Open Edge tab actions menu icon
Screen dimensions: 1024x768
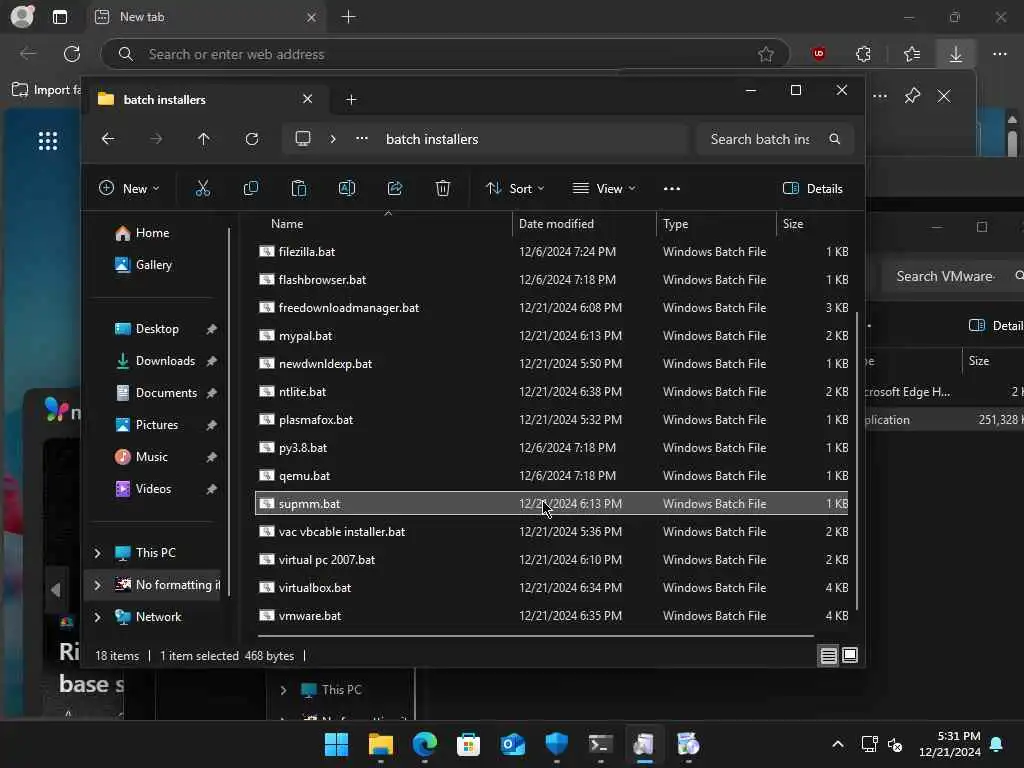point(59,17)
